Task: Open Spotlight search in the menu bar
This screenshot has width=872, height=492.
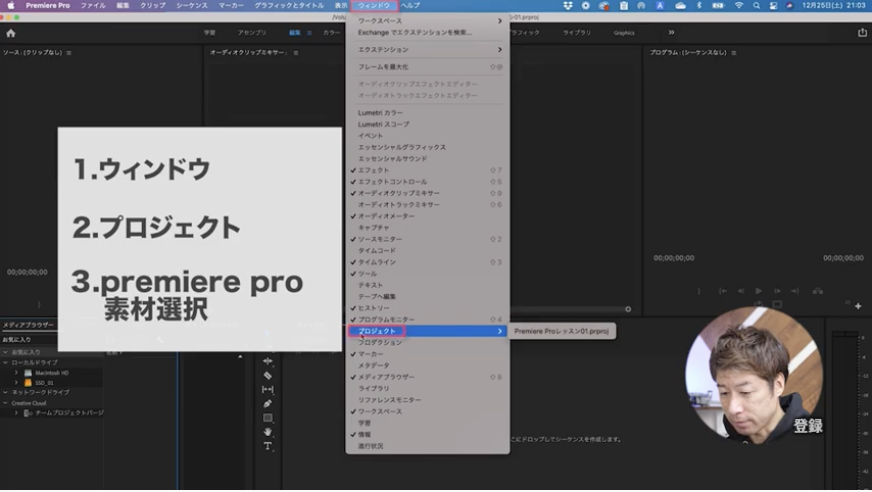Action: click(756, 6)
